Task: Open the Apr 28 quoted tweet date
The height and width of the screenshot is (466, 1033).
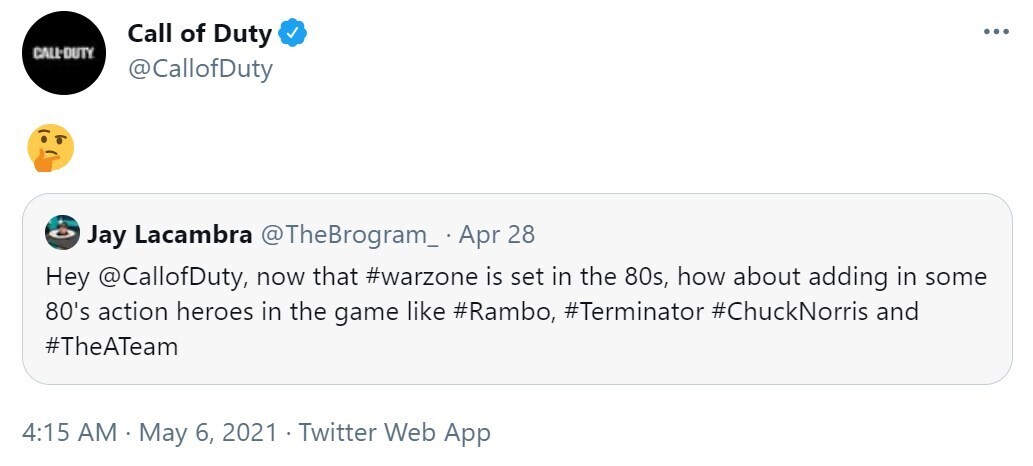Action: coord(497,235)
